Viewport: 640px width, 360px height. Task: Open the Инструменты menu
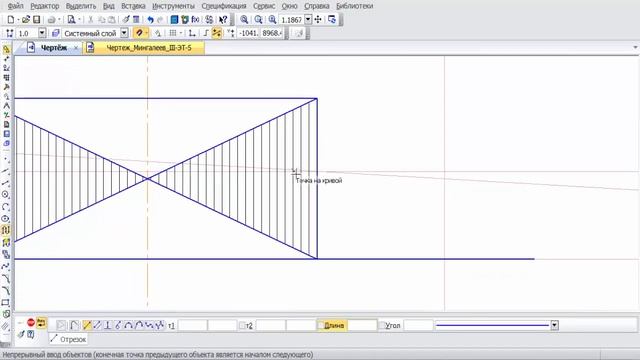[173, 6]
